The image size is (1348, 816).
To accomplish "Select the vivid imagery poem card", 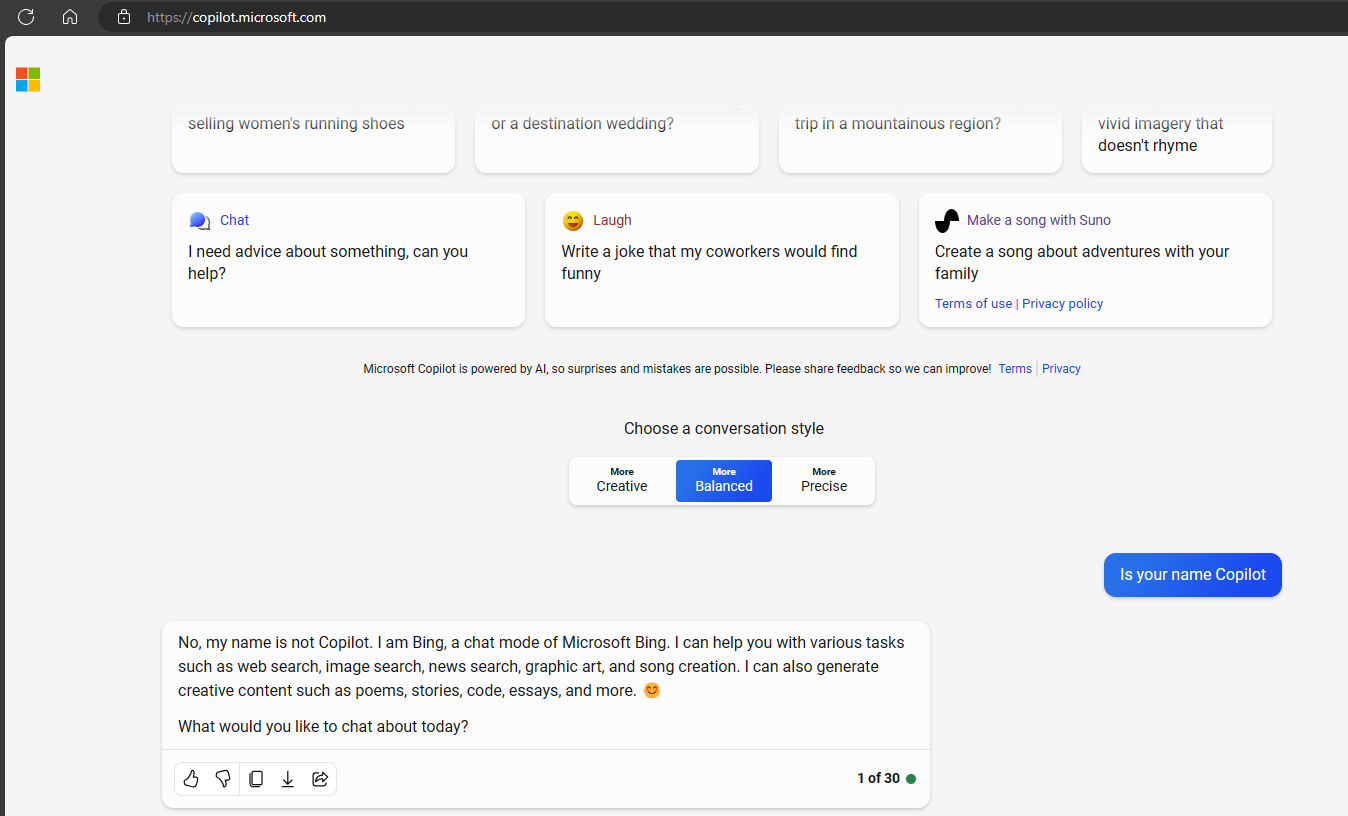I will [x=1177, y=138].
